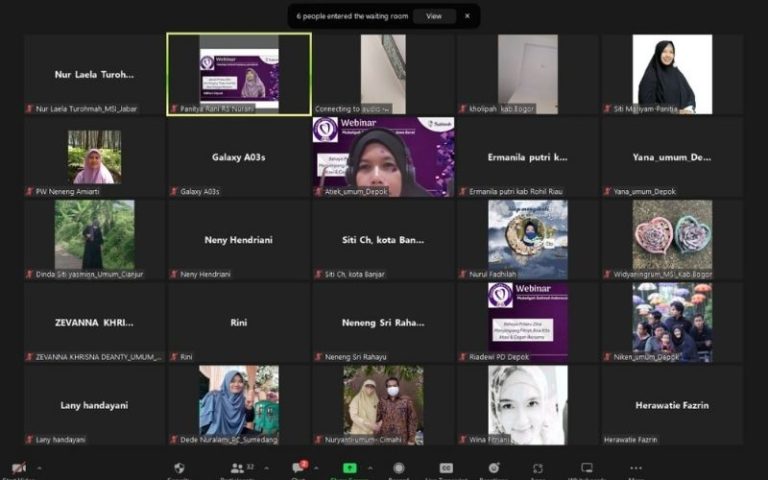Open the Reactions icon
Viewport: 768px width, 480px height.
492,468
